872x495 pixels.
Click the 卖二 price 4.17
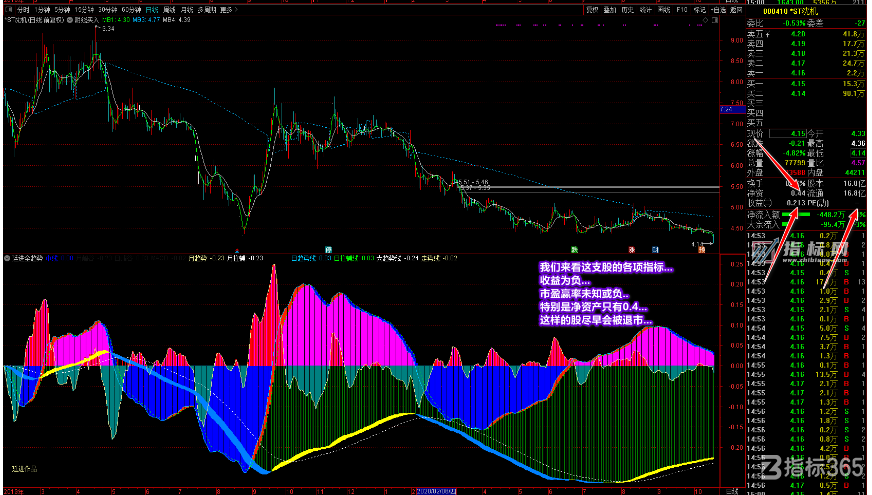798,64
